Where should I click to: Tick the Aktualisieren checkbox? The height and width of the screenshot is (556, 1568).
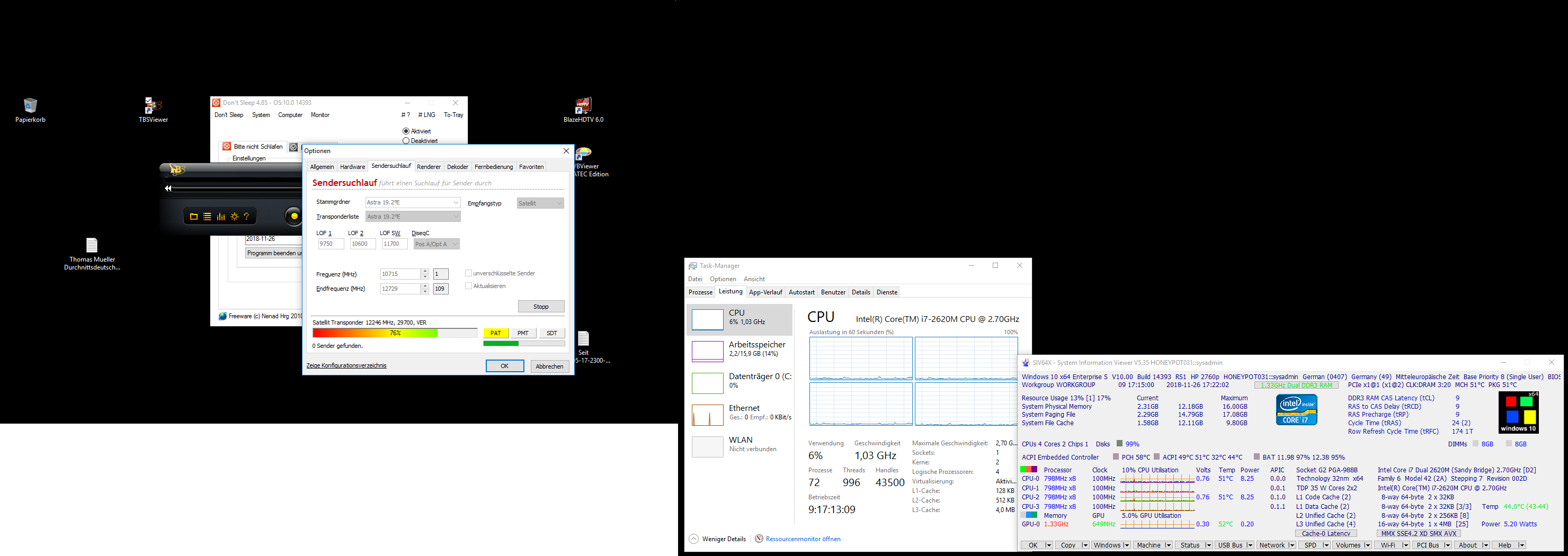point(468,286)
